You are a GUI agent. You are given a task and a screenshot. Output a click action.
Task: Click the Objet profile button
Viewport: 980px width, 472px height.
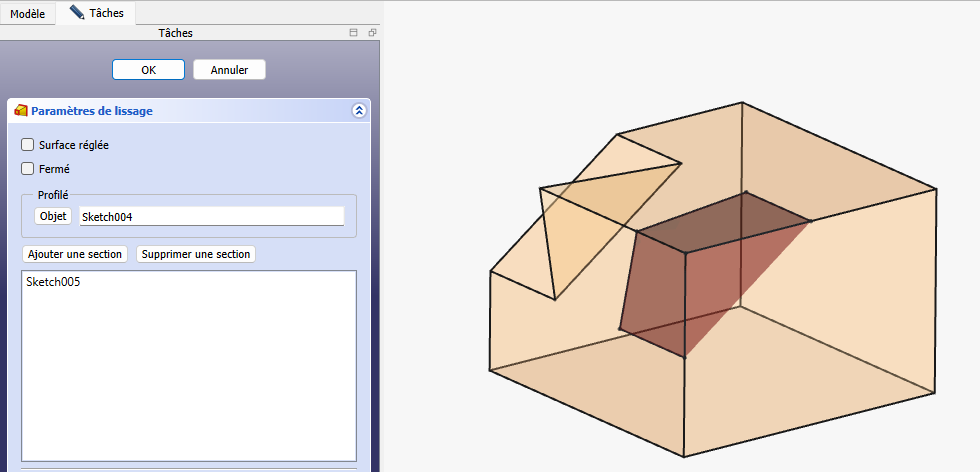pos(53,216)
